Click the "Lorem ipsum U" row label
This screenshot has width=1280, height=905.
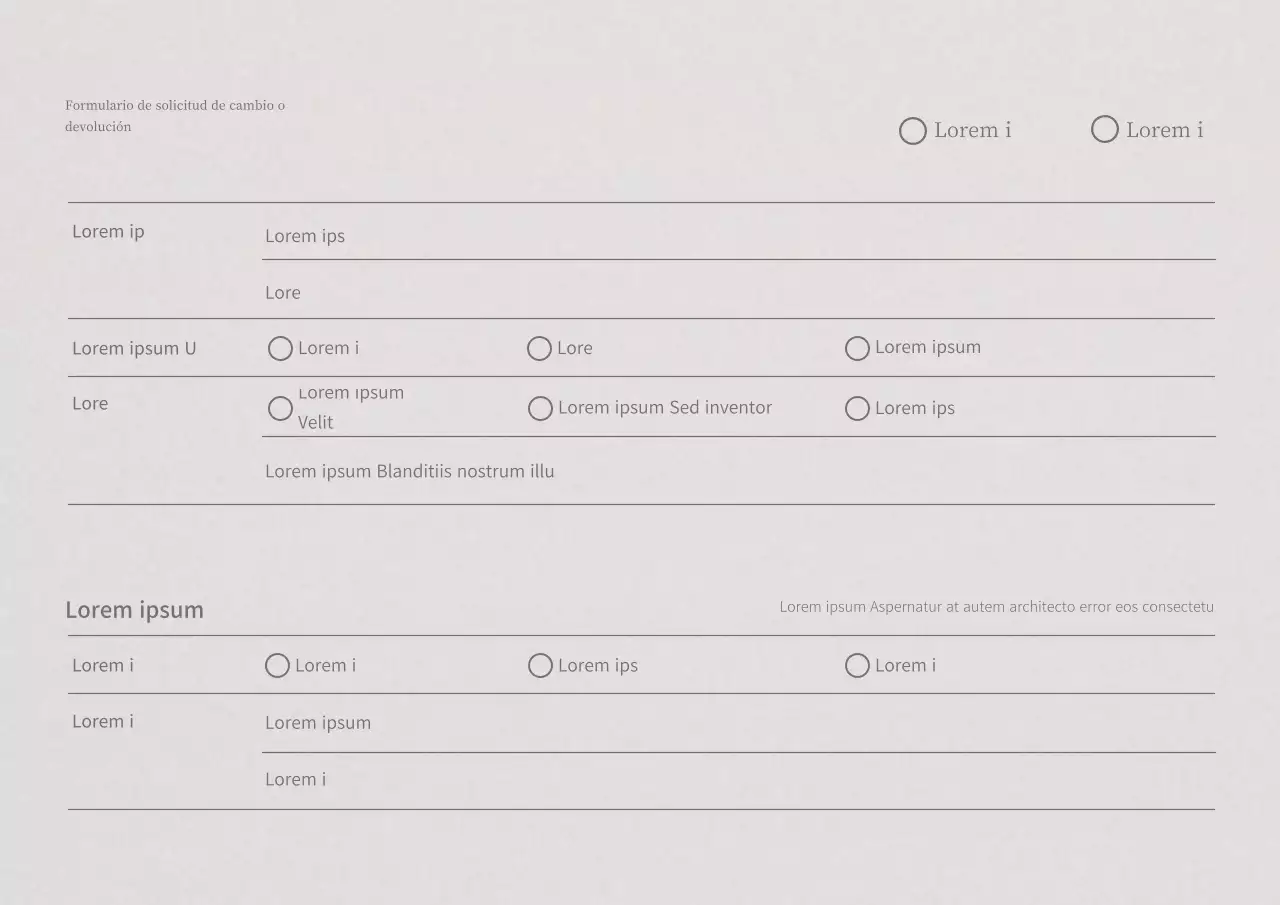point(134,349)
